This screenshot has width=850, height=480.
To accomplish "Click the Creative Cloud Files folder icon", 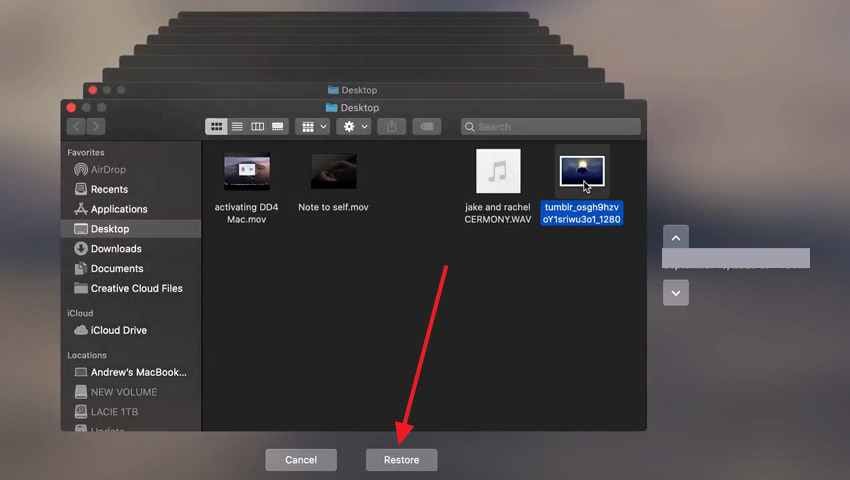I will point(81,288).
